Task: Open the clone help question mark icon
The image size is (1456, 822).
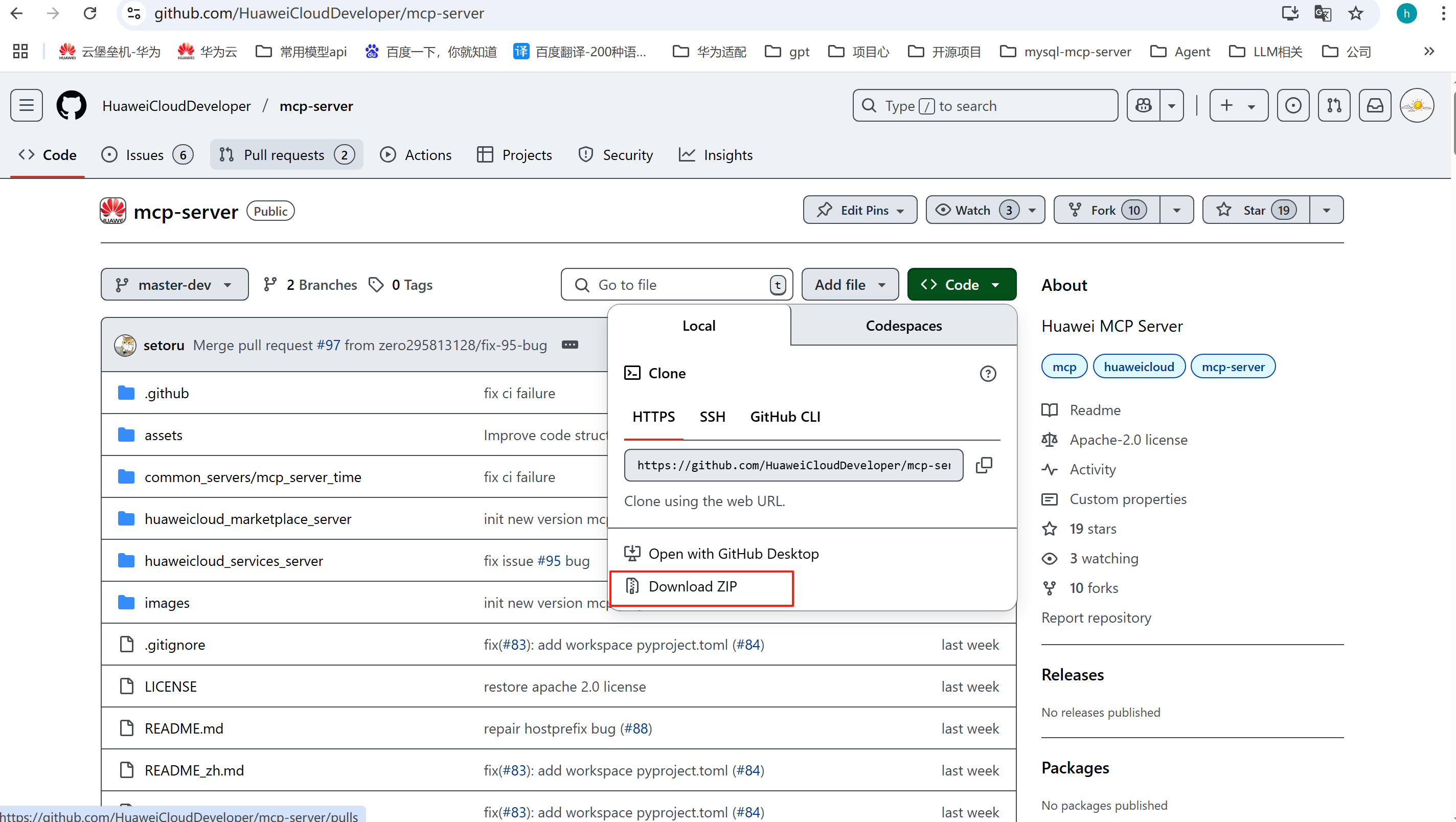Action: pyautogui.click(x=987, y=374)
